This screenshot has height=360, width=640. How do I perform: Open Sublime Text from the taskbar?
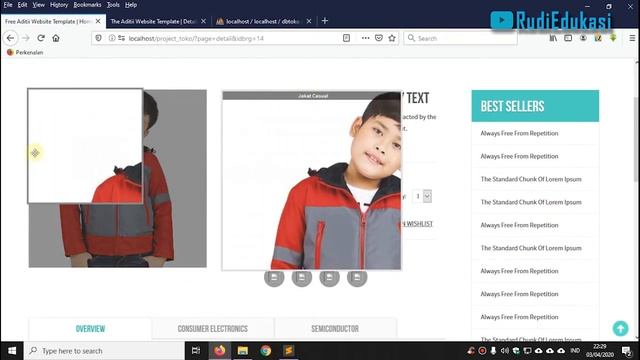[289, 351]
